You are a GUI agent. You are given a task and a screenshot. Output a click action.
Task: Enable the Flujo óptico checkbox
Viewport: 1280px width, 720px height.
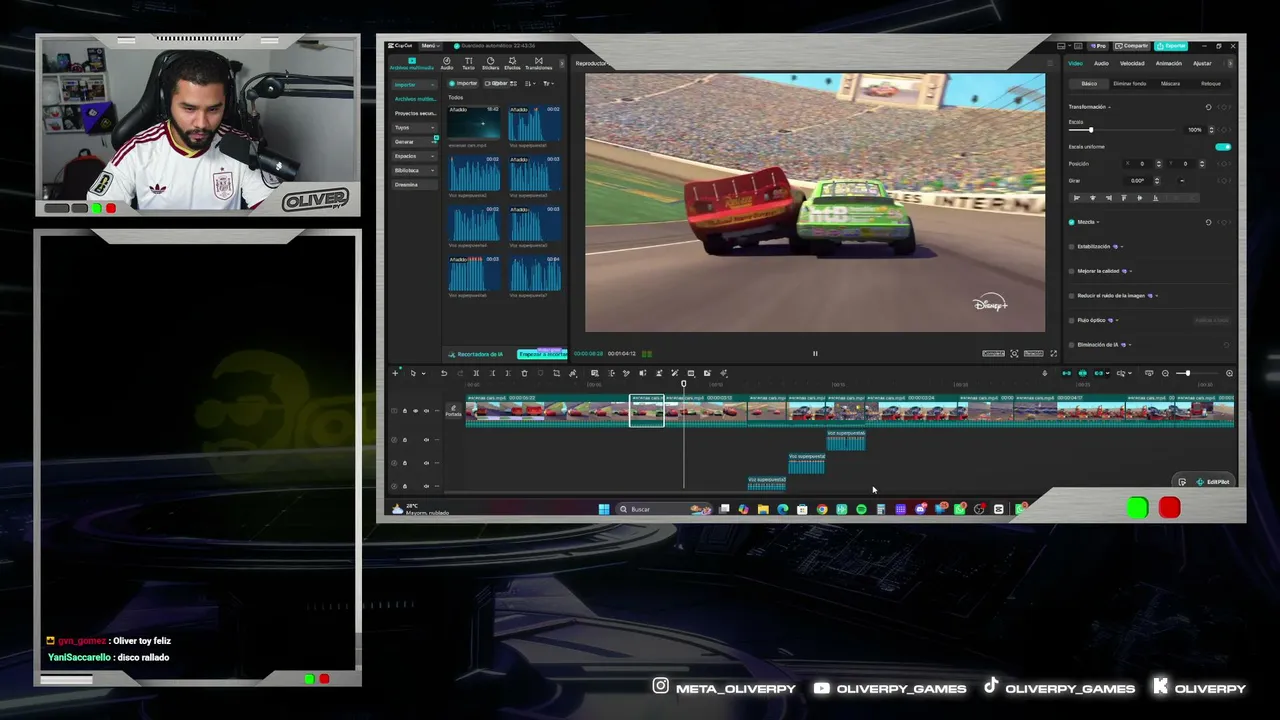[x=1072, y=320]
